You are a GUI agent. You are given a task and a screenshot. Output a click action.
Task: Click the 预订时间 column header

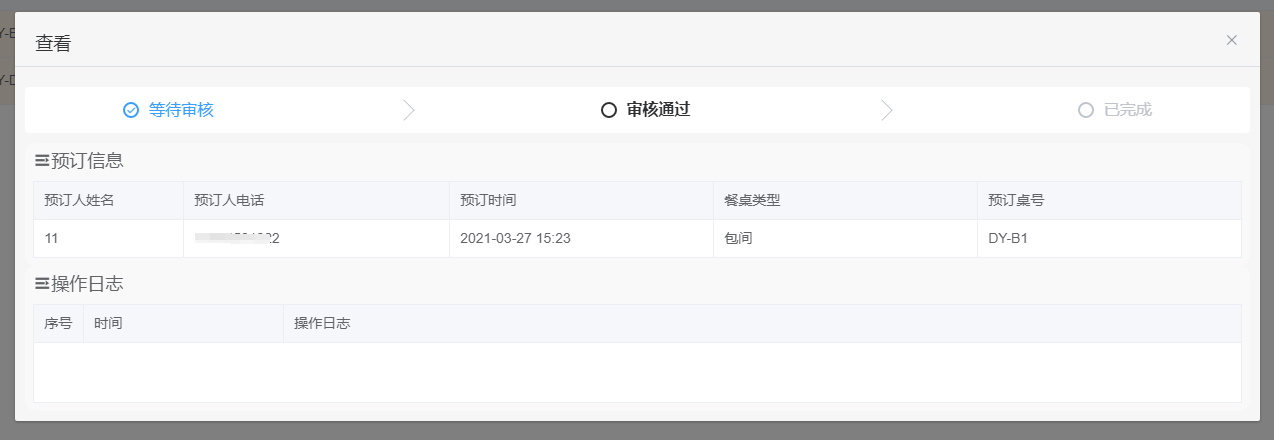click(581, 200)
